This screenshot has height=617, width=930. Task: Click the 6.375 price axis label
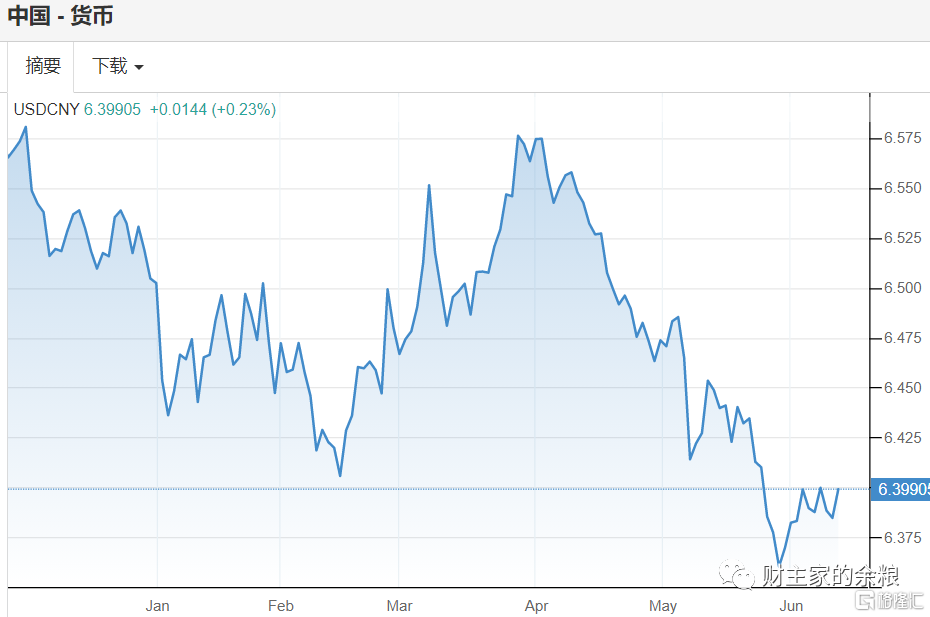[902, 538]
